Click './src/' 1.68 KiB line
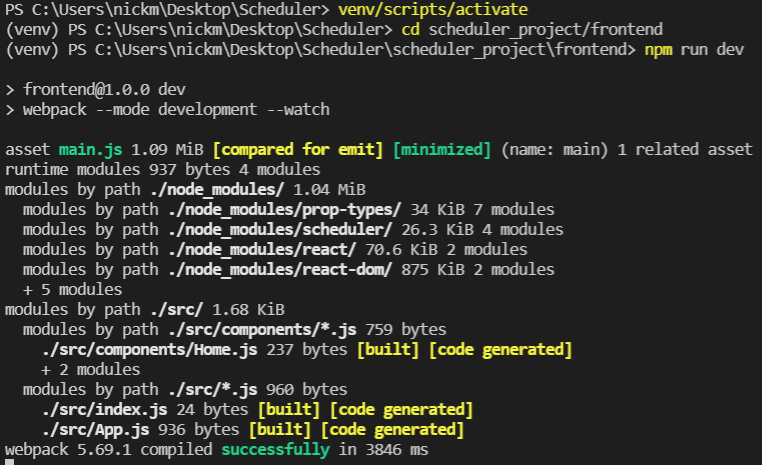762x465 pixels. click(x=145, y=310)
